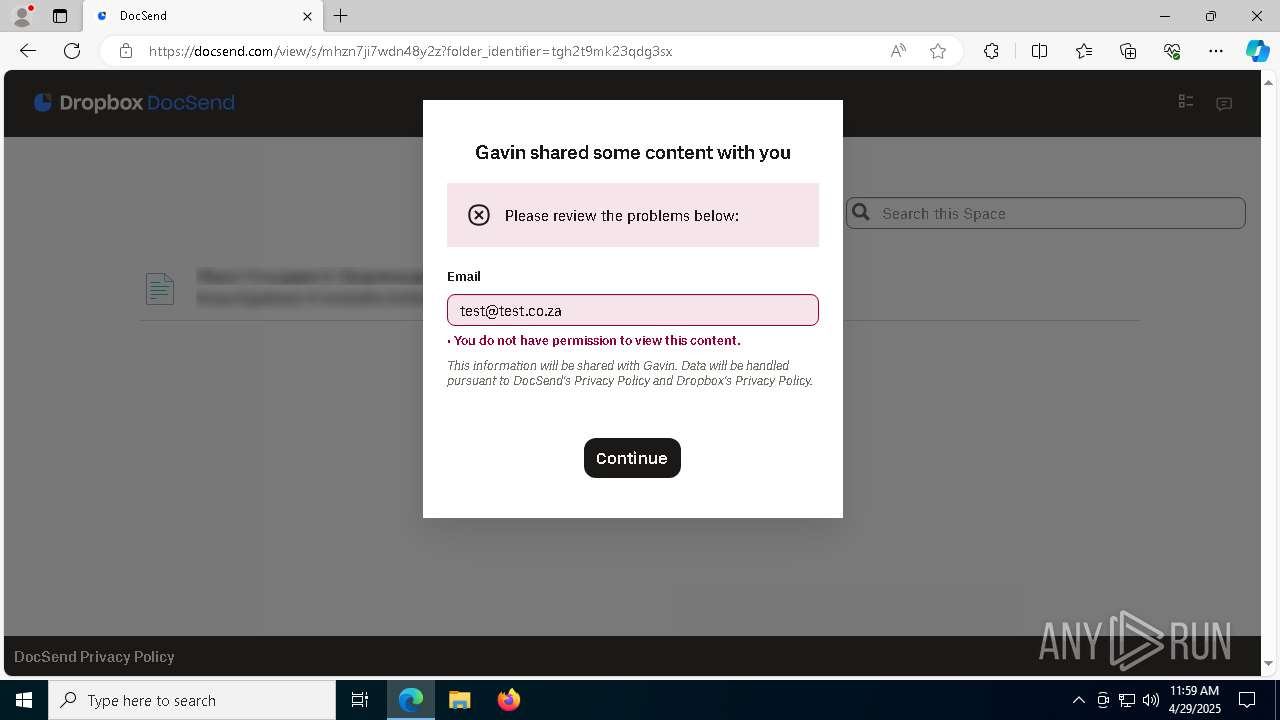Open the notification center icon
The width and height of the screenshot is (1280, 720).
click(x=1247, y=700)
